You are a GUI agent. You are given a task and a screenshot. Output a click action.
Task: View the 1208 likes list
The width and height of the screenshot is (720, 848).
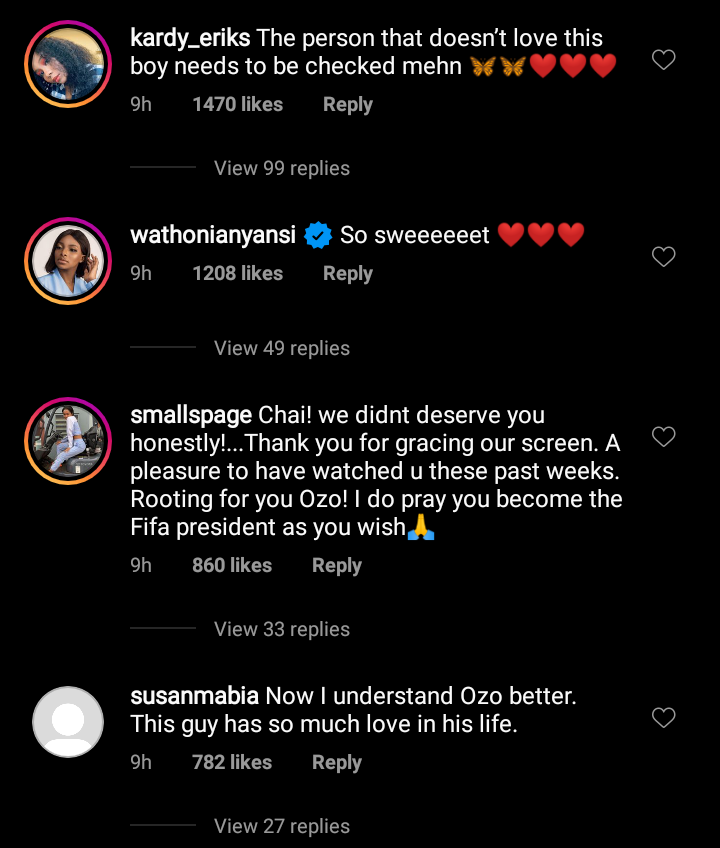237,273
